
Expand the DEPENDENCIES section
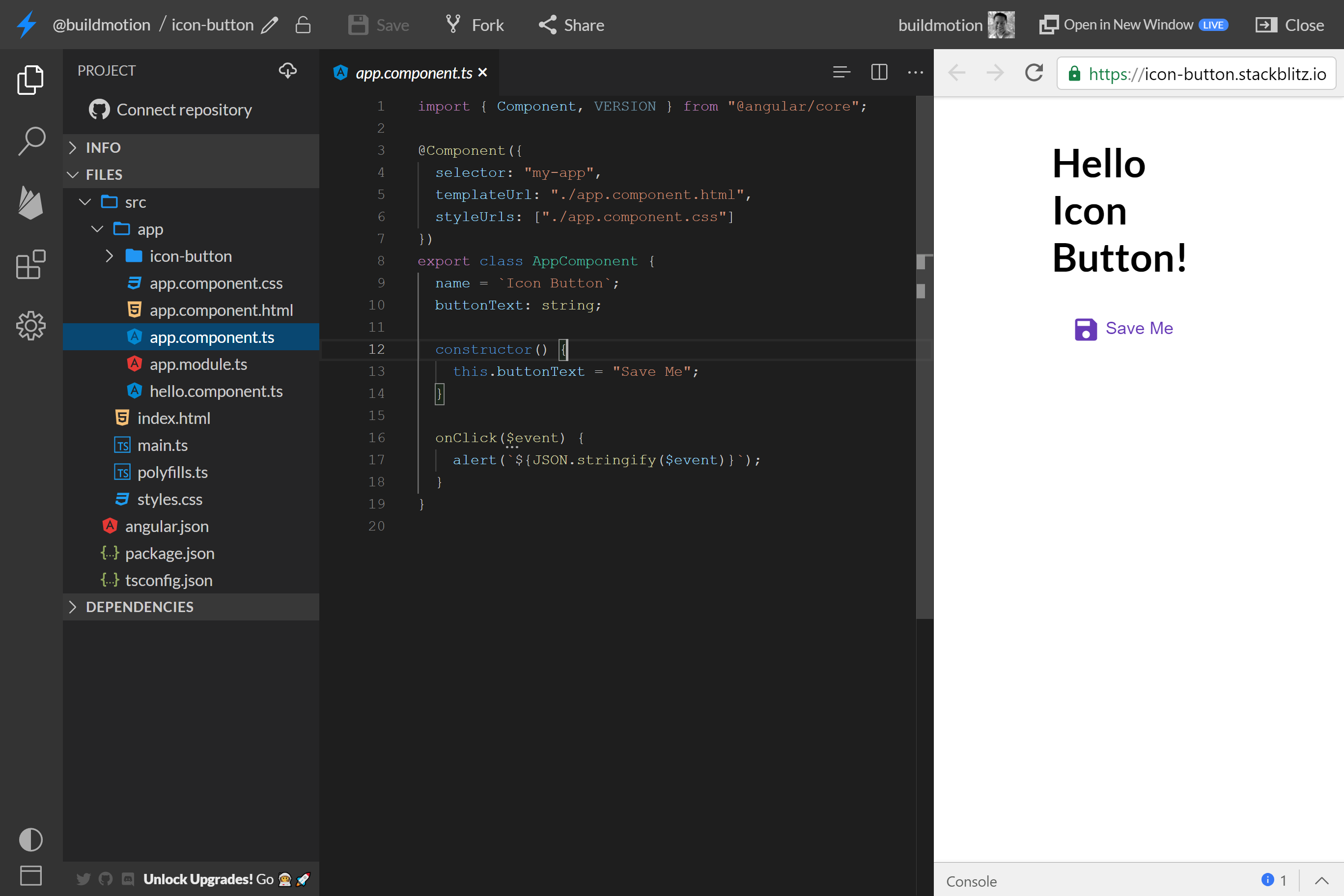tap(140, 607)
